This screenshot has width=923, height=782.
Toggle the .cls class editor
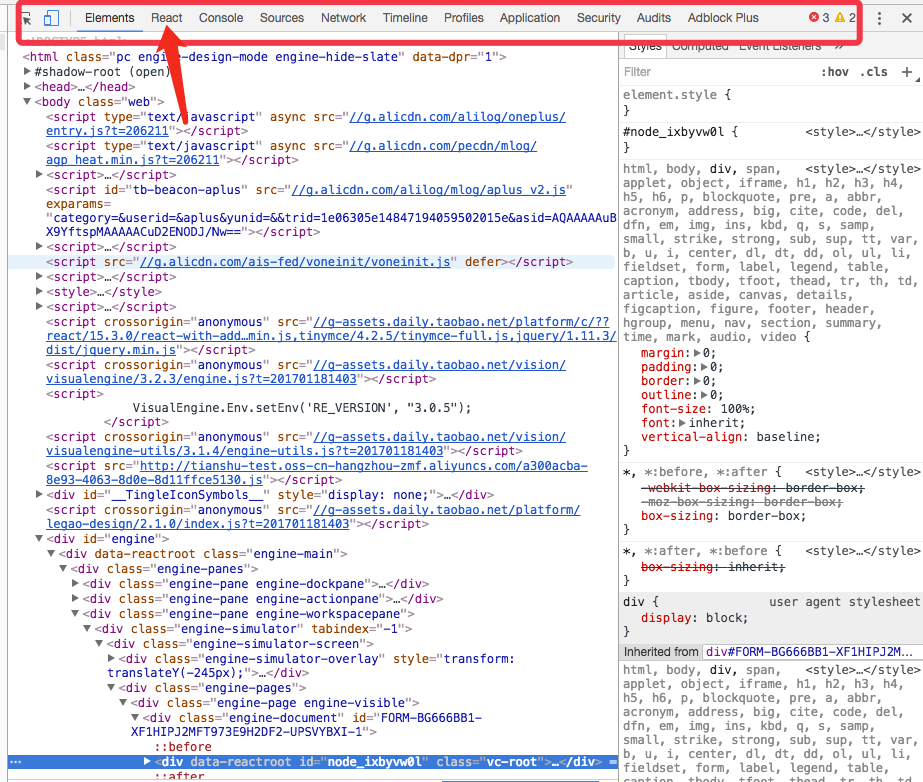pos(874,72)
